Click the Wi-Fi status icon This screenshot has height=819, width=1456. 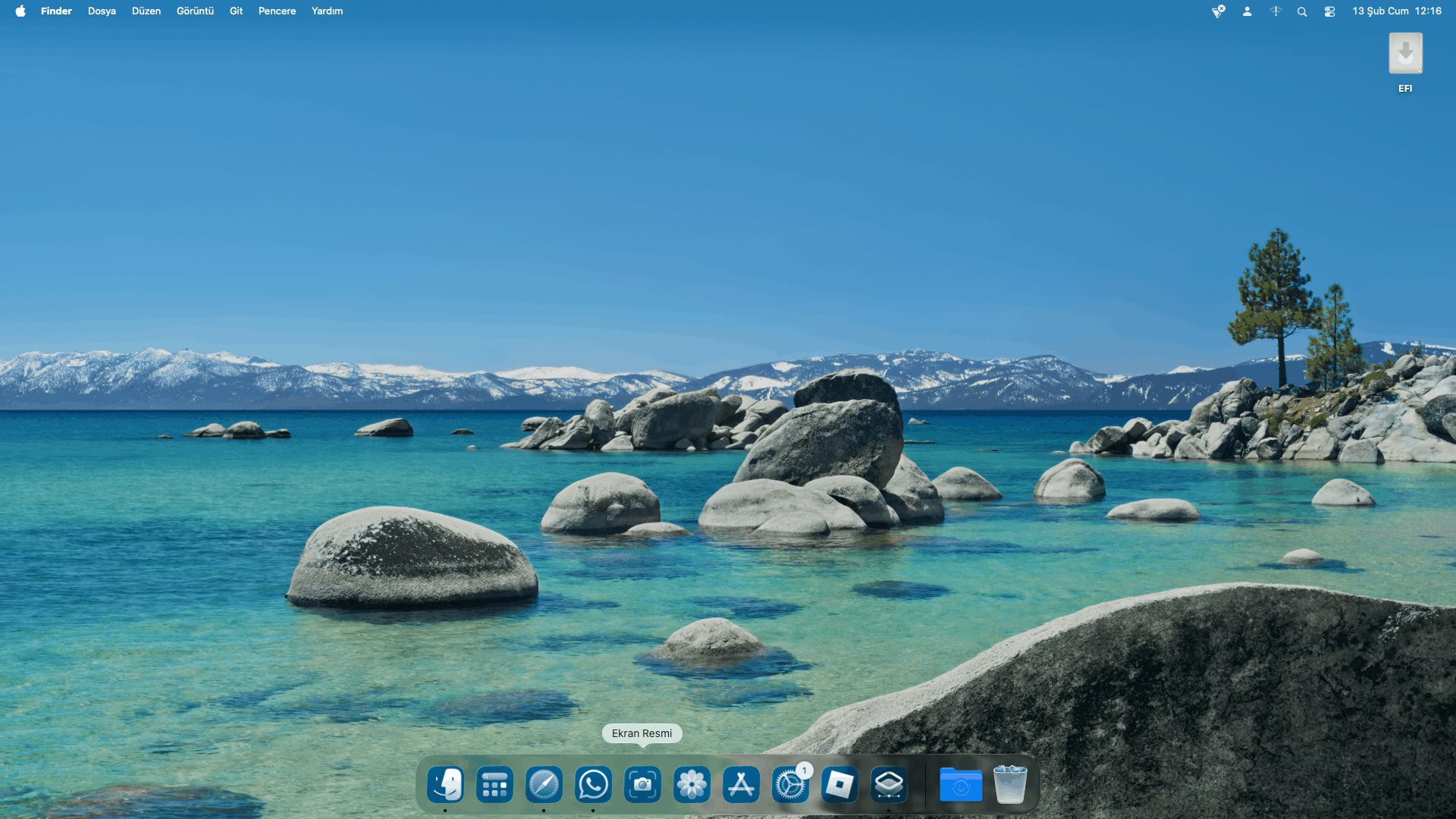tap(1276, 11)
